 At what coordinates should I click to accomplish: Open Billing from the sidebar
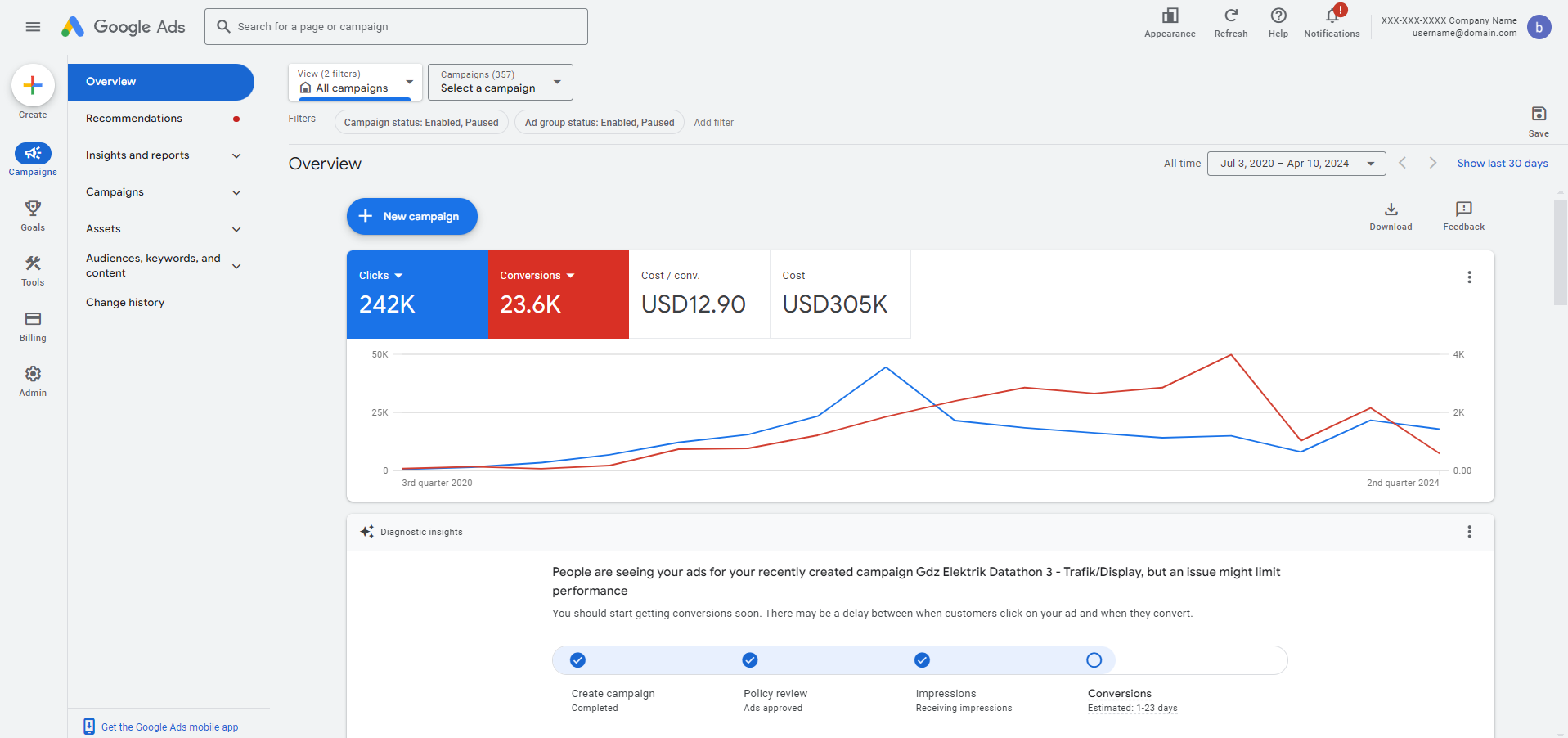pos(33,319)
